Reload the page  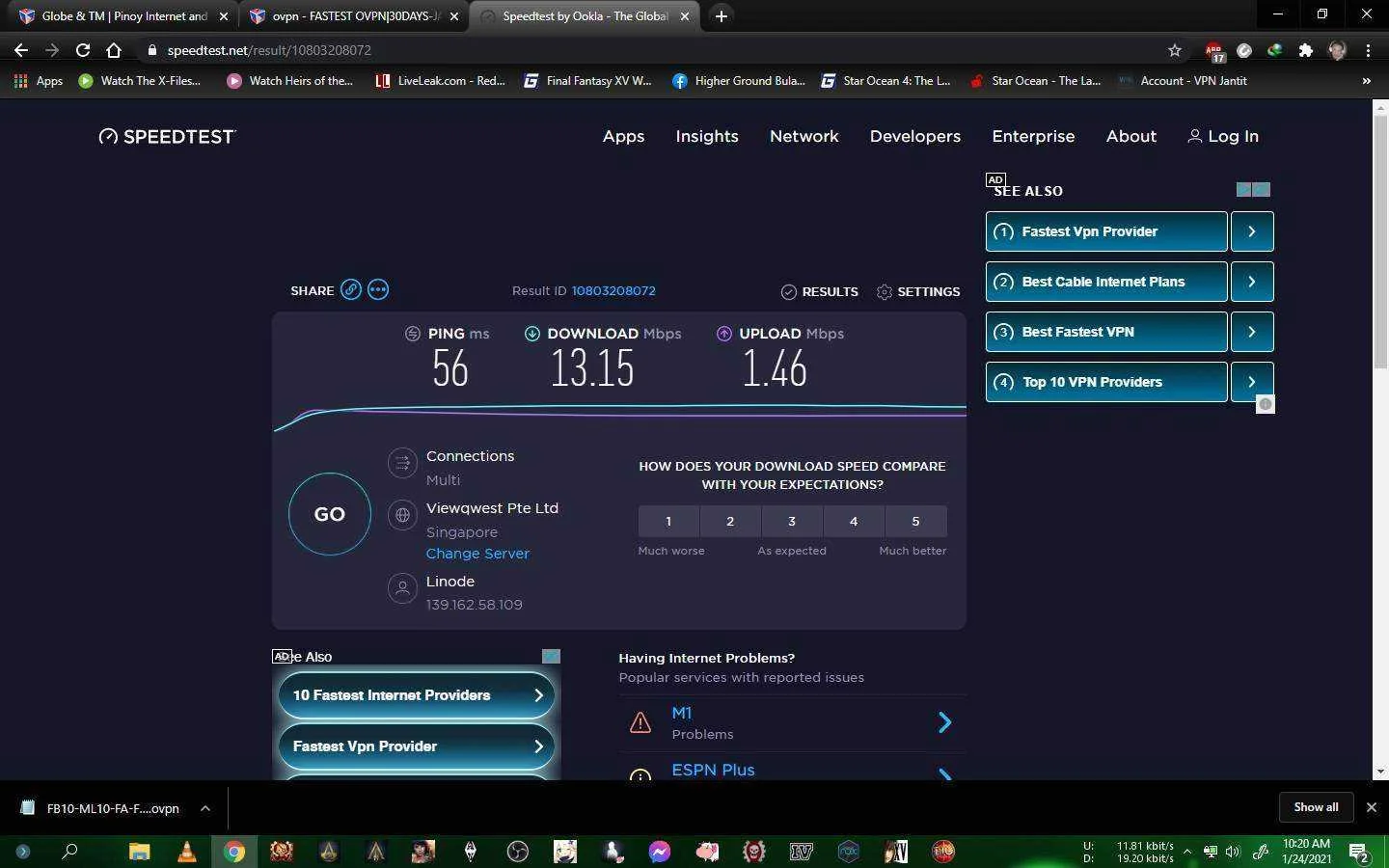(x=83, y=50)
